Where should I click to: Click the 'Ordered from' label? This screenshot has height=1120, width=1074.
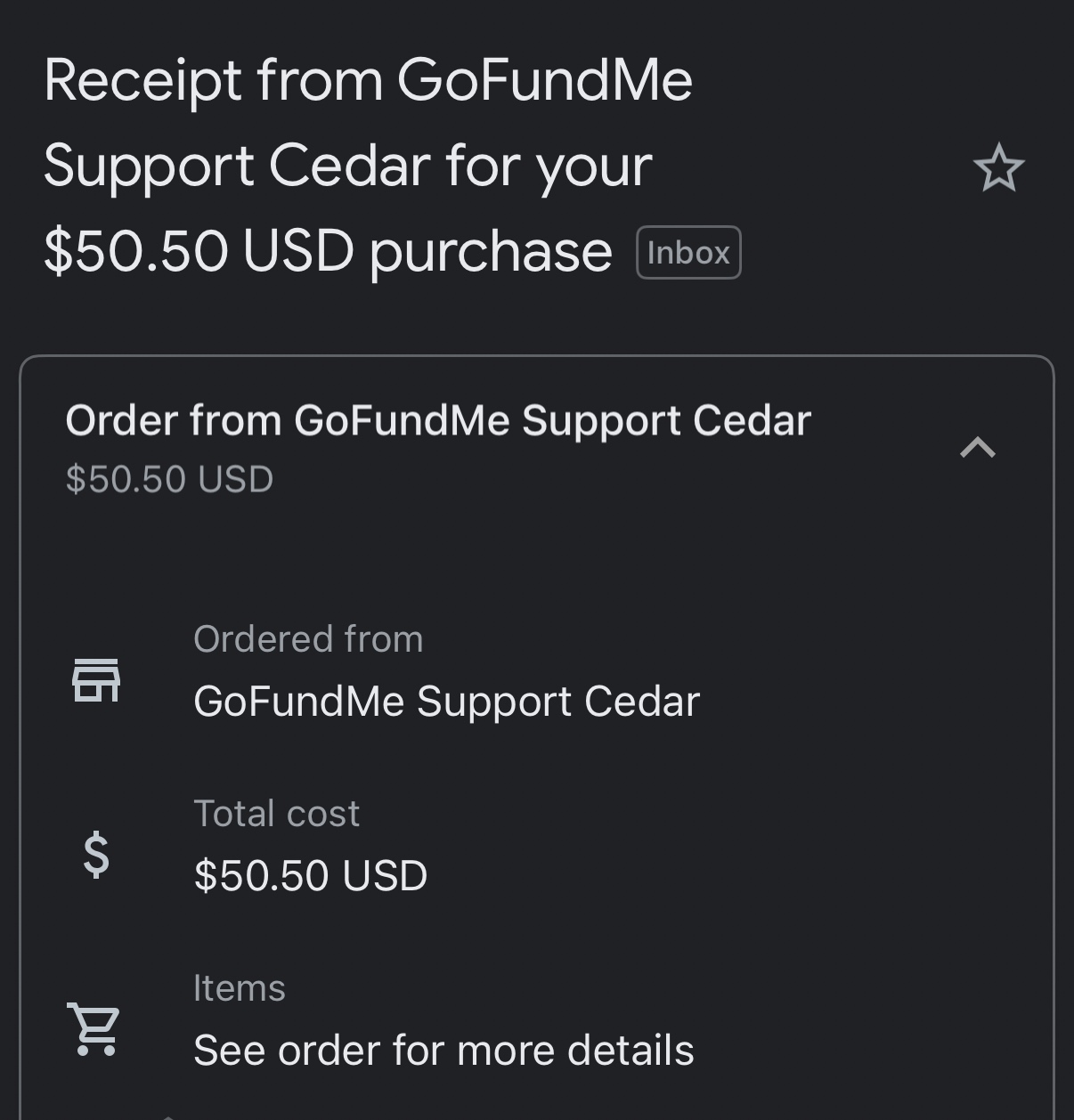[308, 639]
